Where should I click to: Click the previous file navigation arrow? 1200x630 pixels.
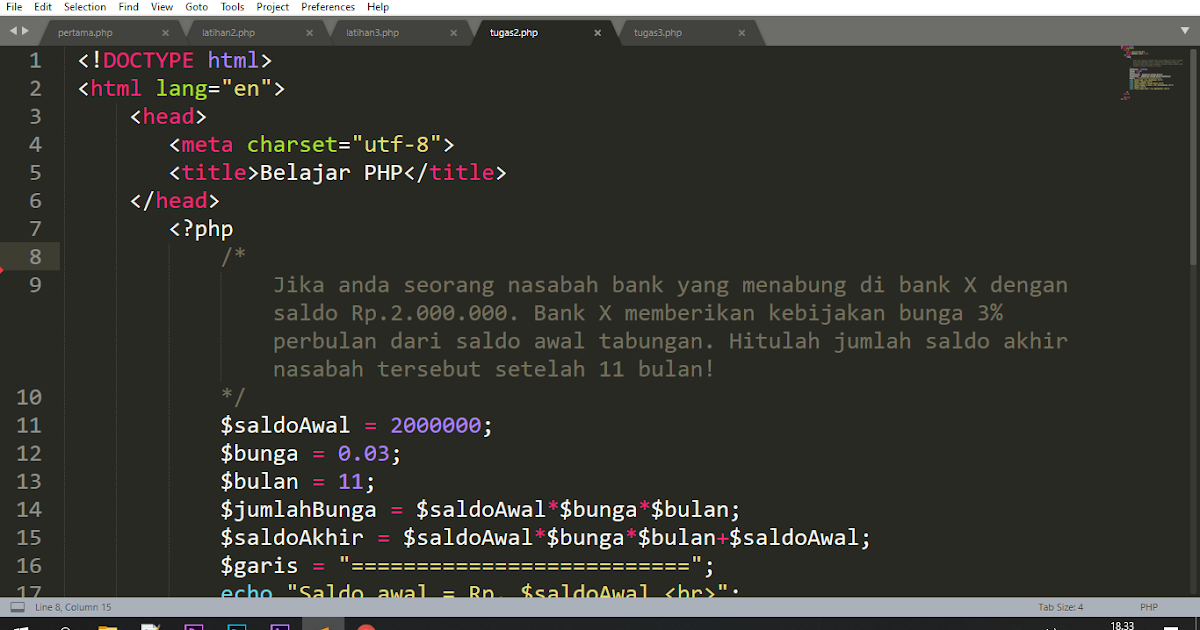tap(13, 30)
